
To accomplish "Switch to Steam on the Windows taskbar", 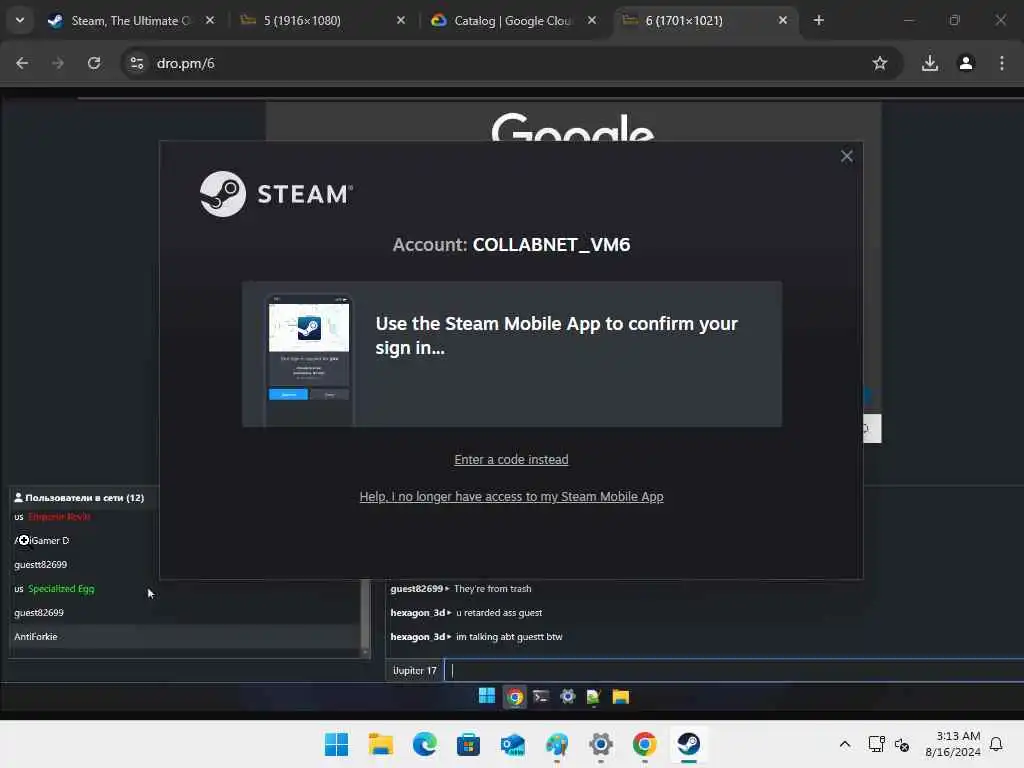I will (x=688, y=744).
